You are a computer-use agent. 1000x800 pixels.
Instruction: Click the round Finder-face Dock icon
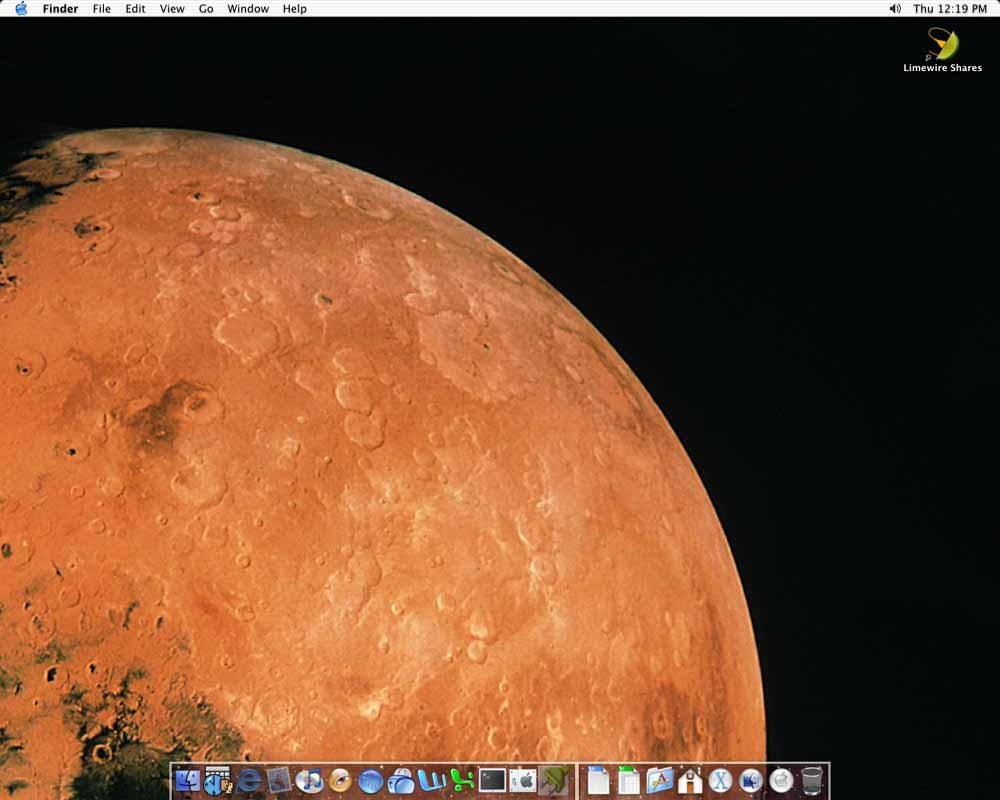point(751,781)
